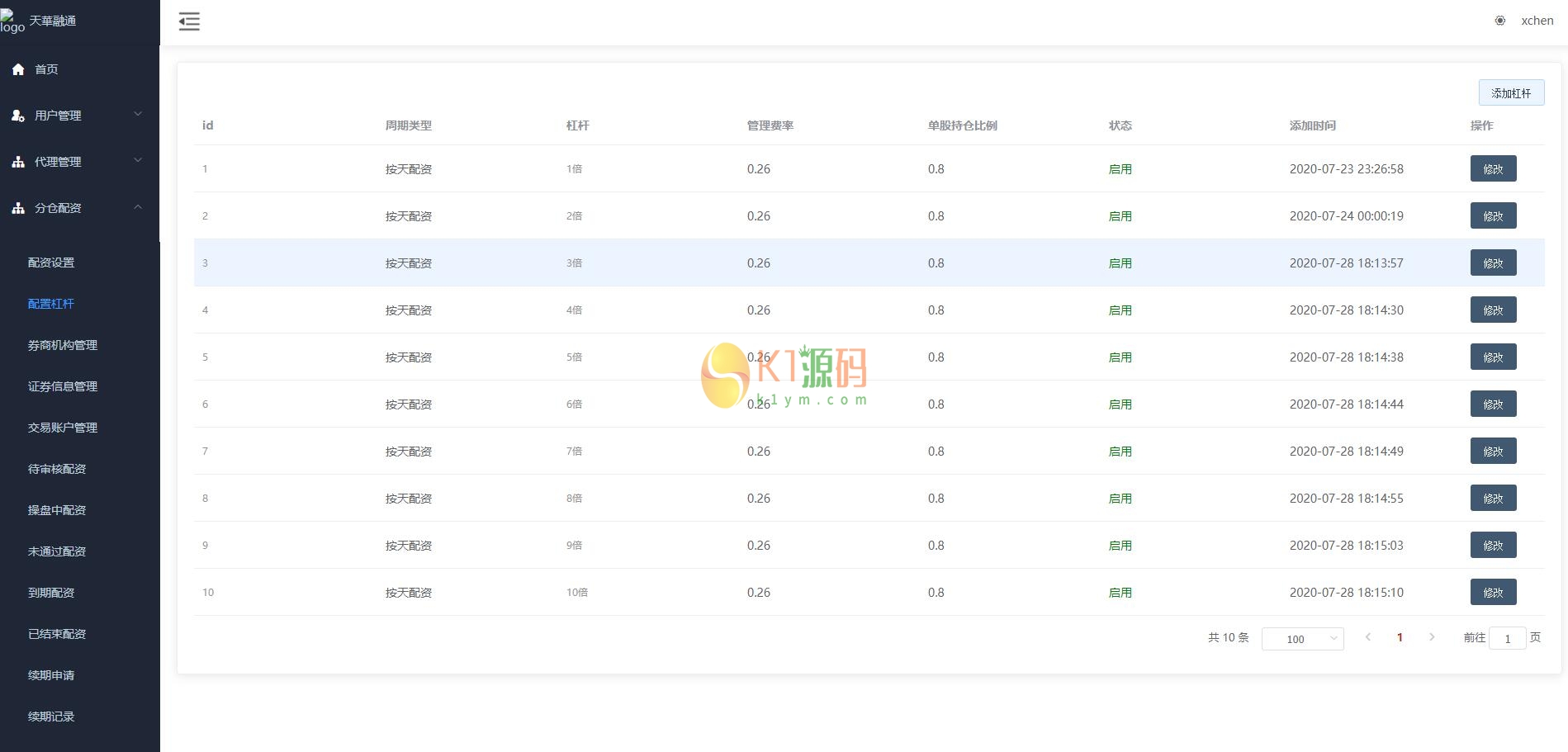The image size is (1568, 752).
Task: Click the user management icon in sidebar
Action: tap(18, 116)
